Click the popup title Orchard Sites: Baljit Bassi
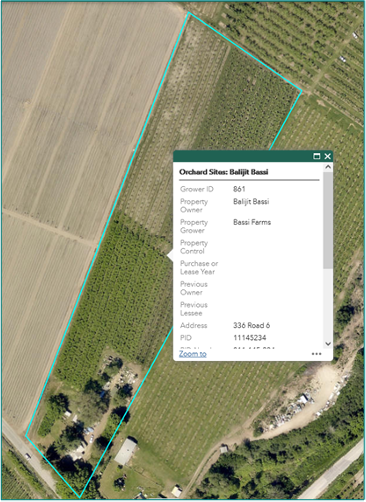 [x=224, y=172]
